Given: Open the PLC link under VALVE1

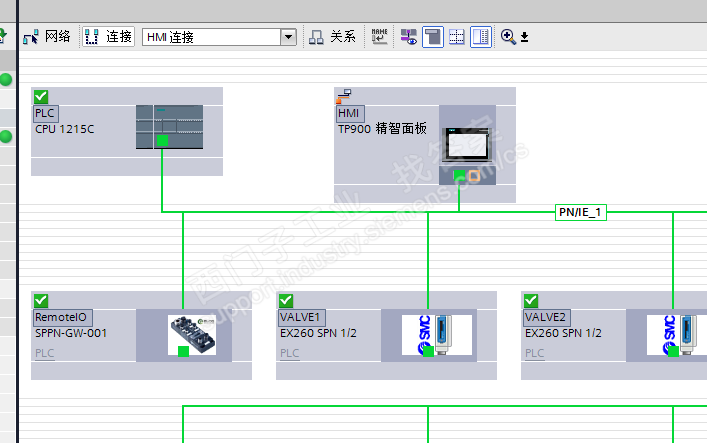Looking at the screenshot, I should [x=289, y=353].
